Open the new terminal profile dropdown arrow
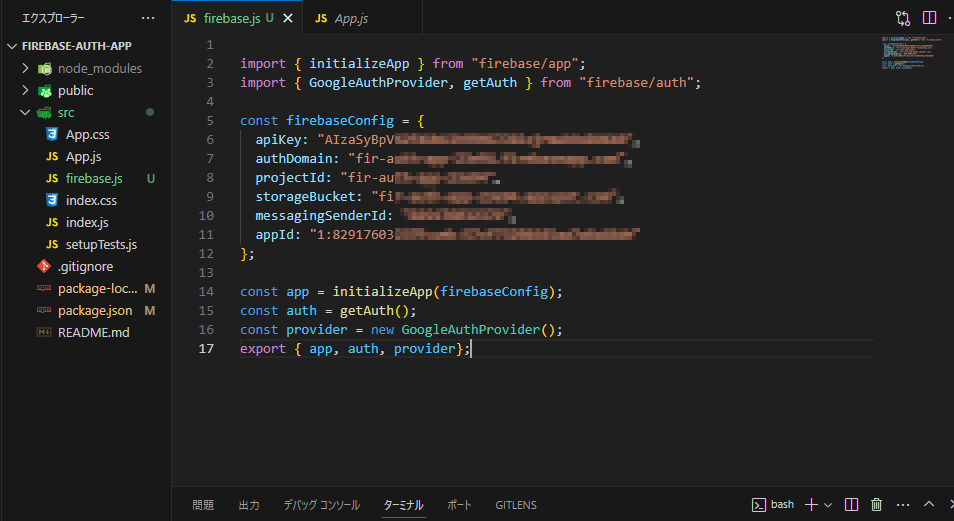Viewport: 954px width, 521px height. click(827, 505)
